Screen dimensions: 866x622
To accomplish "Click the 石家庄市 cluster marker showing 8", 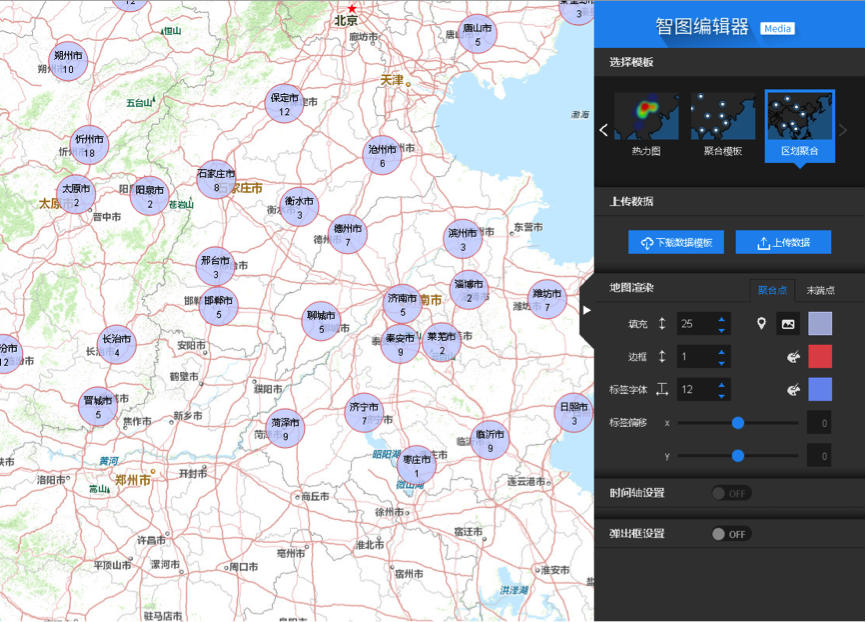I will click(x=216, y=180).
